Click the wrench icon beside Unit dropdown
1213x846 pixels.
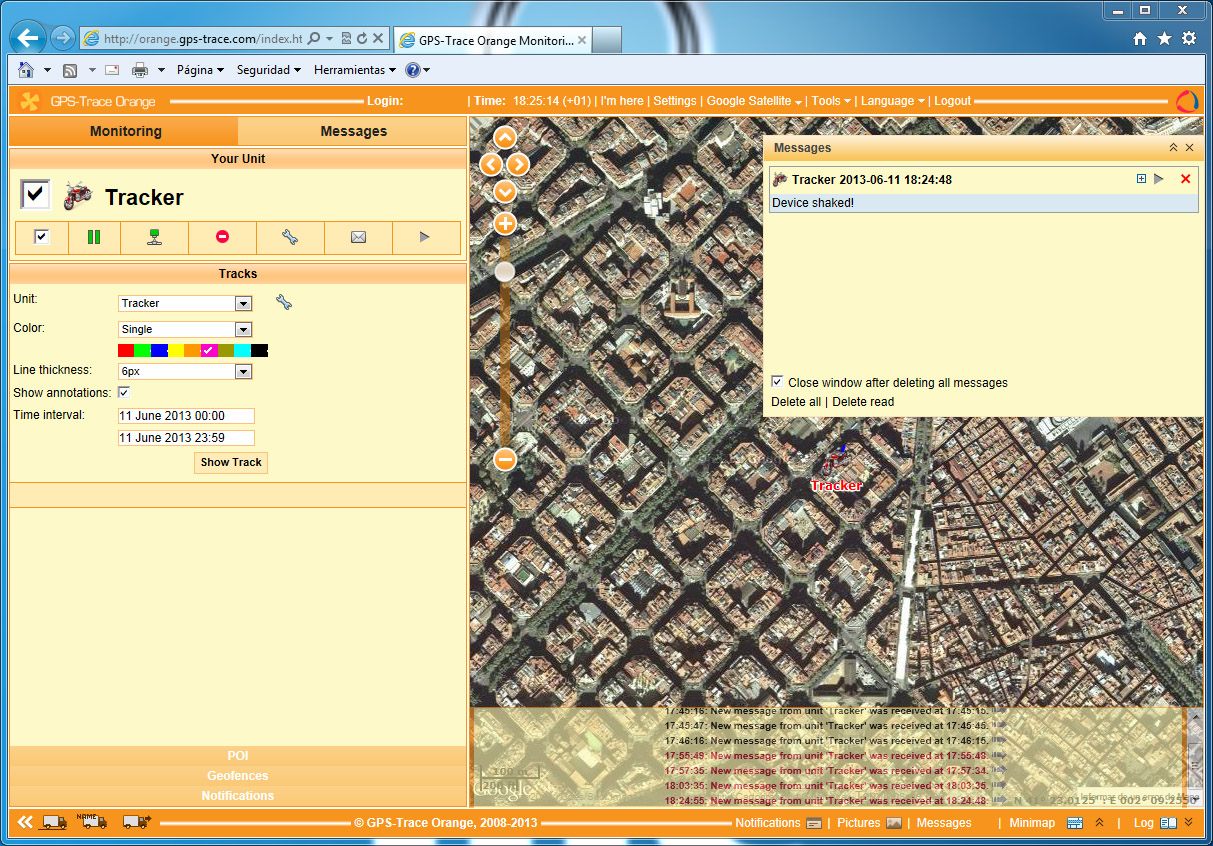(x=284, y=302)
